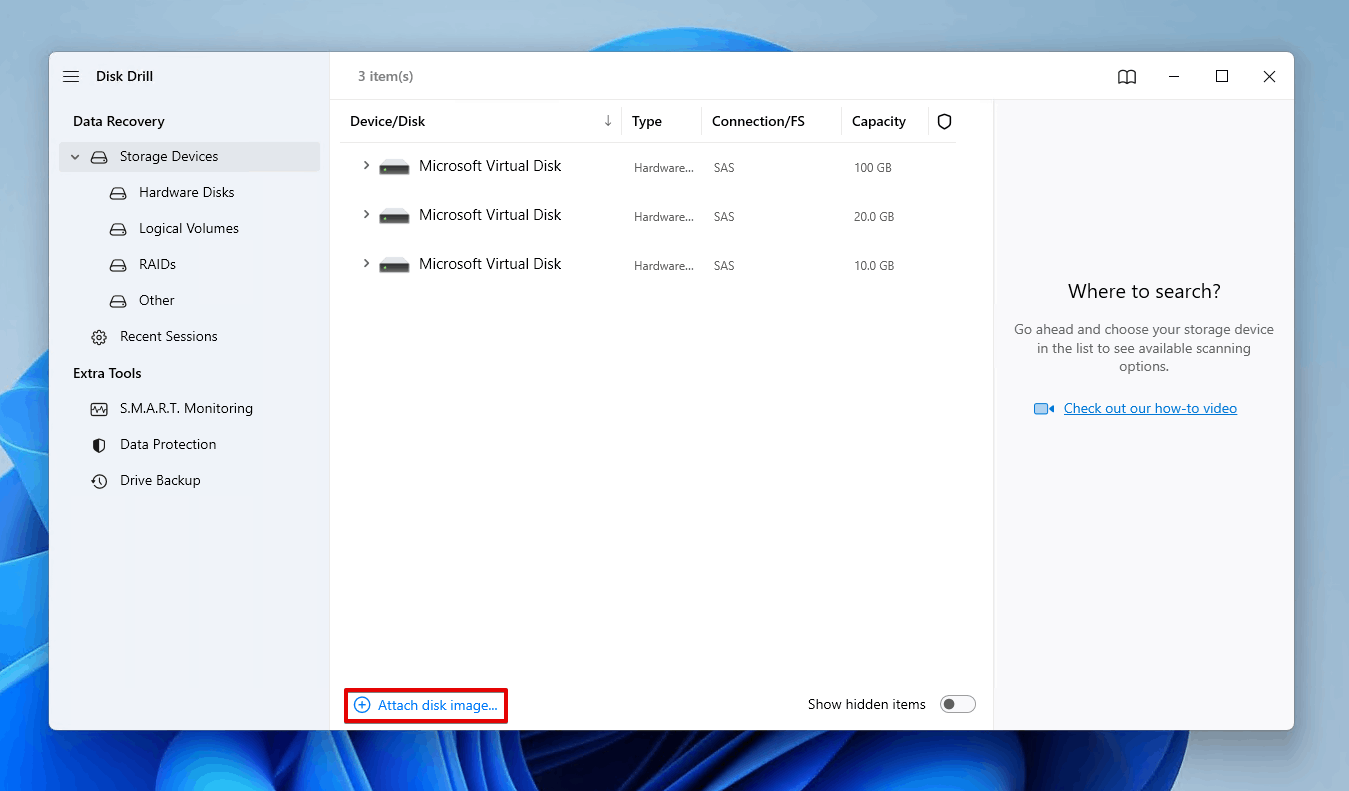The height and width of the screenshot is (791, 1349).
Task: Open the S.M.A.R.T. Monitoring icon
Action: (x=99, y=409)
